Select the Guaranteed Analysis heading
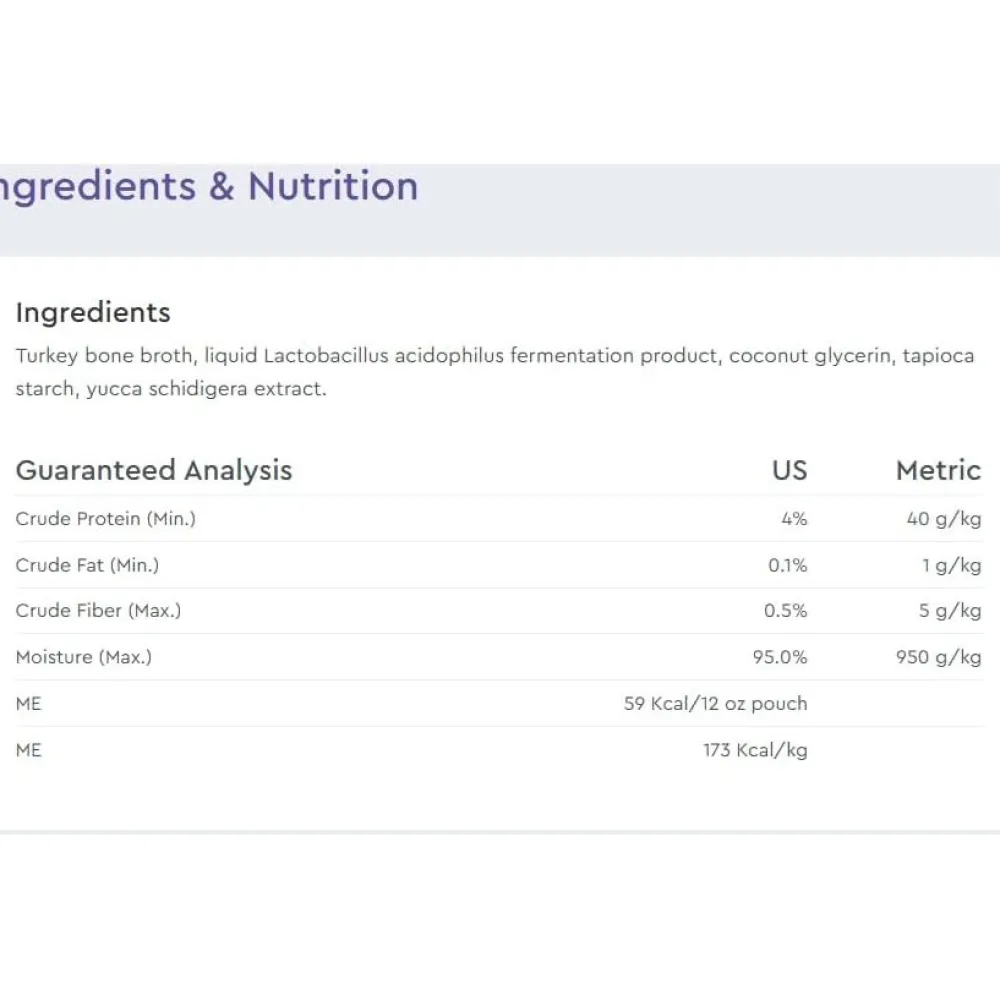 pos(154,470)
